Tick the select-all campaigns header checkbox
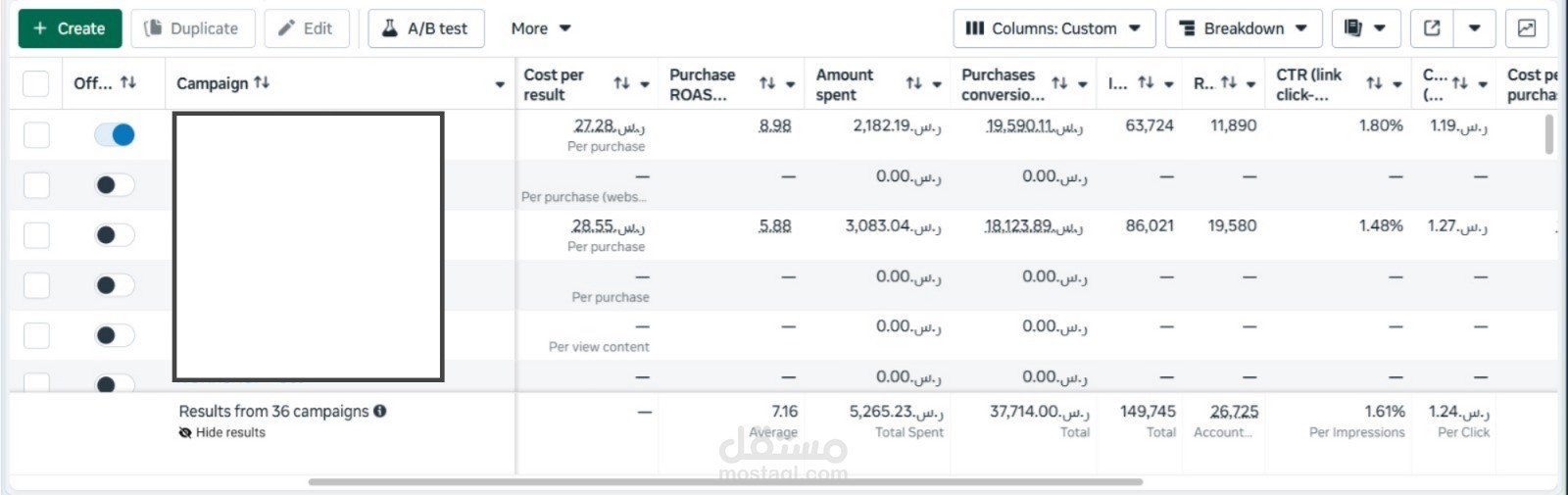The image size is (1568, 495). [36, 84]
